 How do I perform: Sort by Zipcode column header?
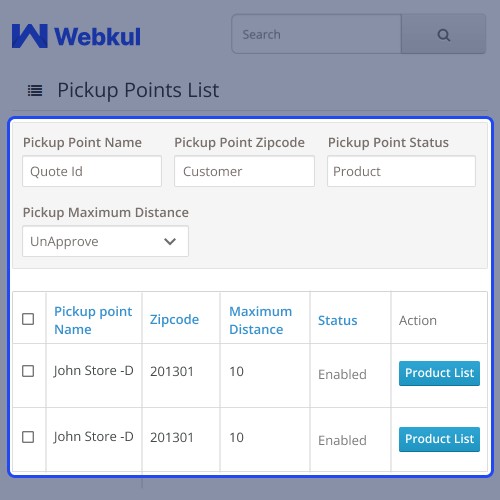click(174, 319)
